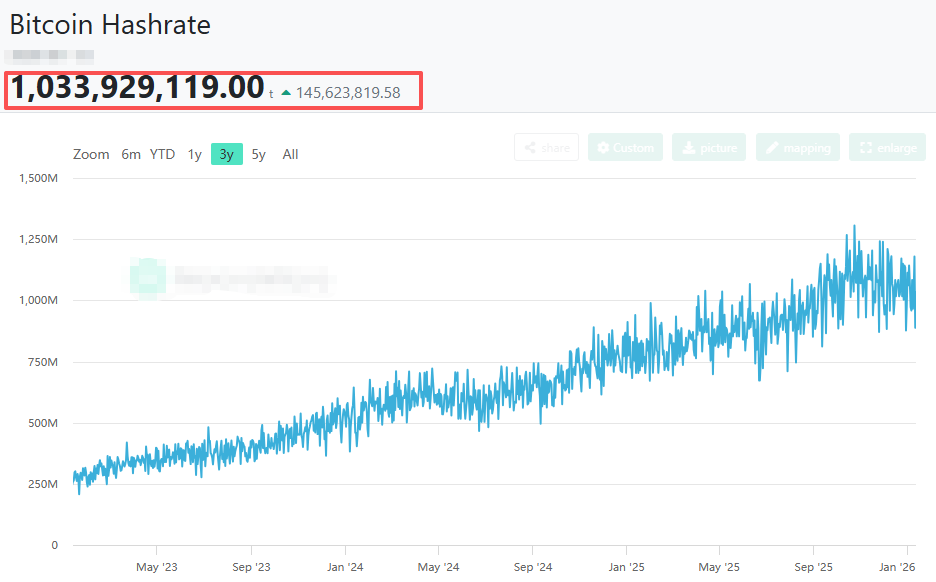Toggle the YTD time range
Viewport: 936px width, 582px height.
coord(161,154)
